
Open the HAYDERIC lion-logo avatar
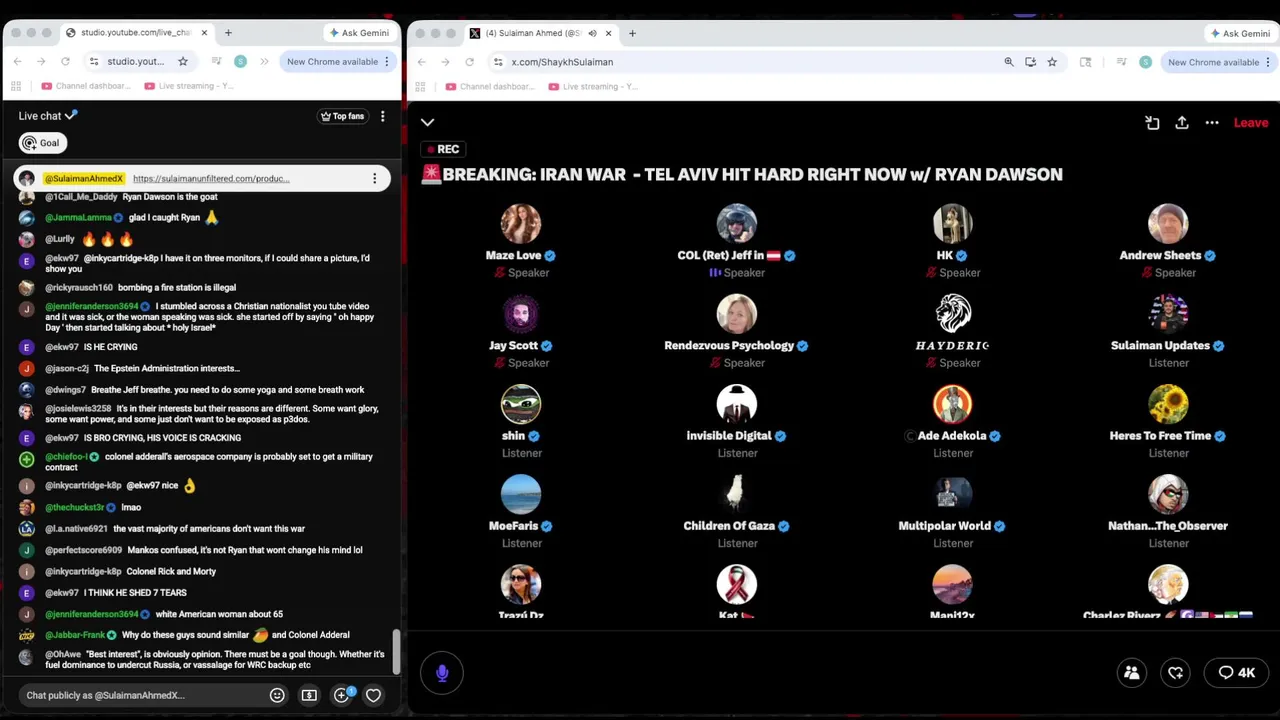(953, 314)
